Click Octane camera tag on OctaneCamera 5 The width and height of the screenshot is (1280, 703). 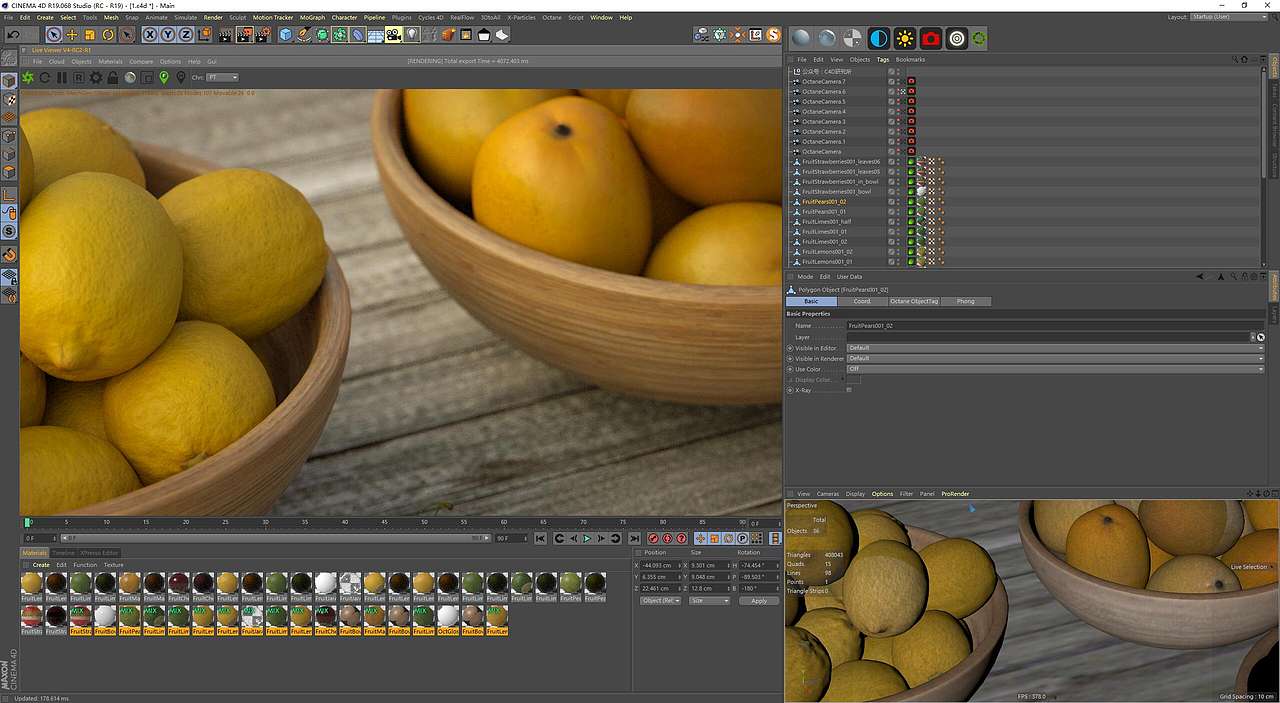click(911, 101)
